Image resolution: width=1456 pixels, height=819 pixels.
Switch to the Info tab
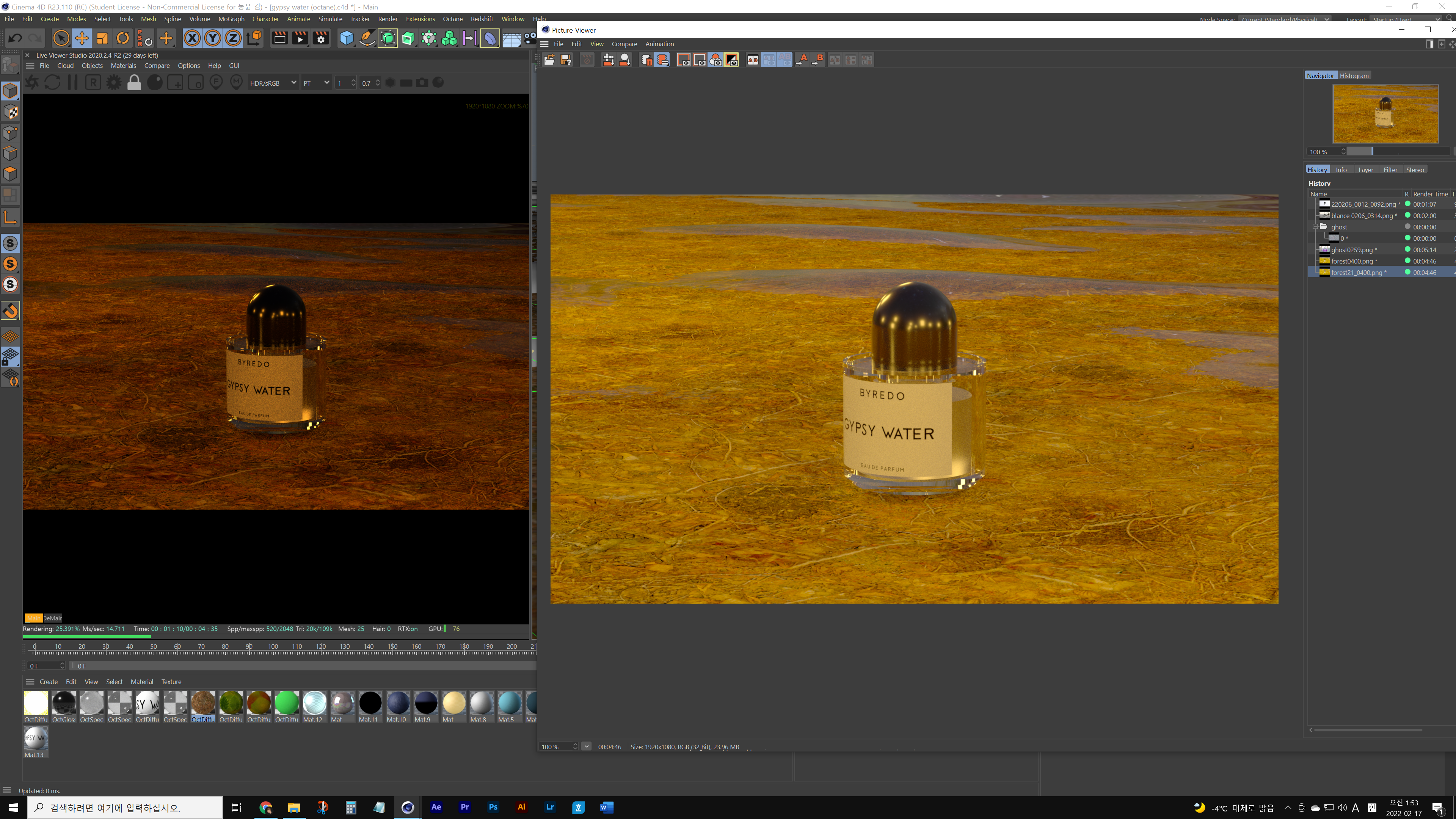[1341, 169]
